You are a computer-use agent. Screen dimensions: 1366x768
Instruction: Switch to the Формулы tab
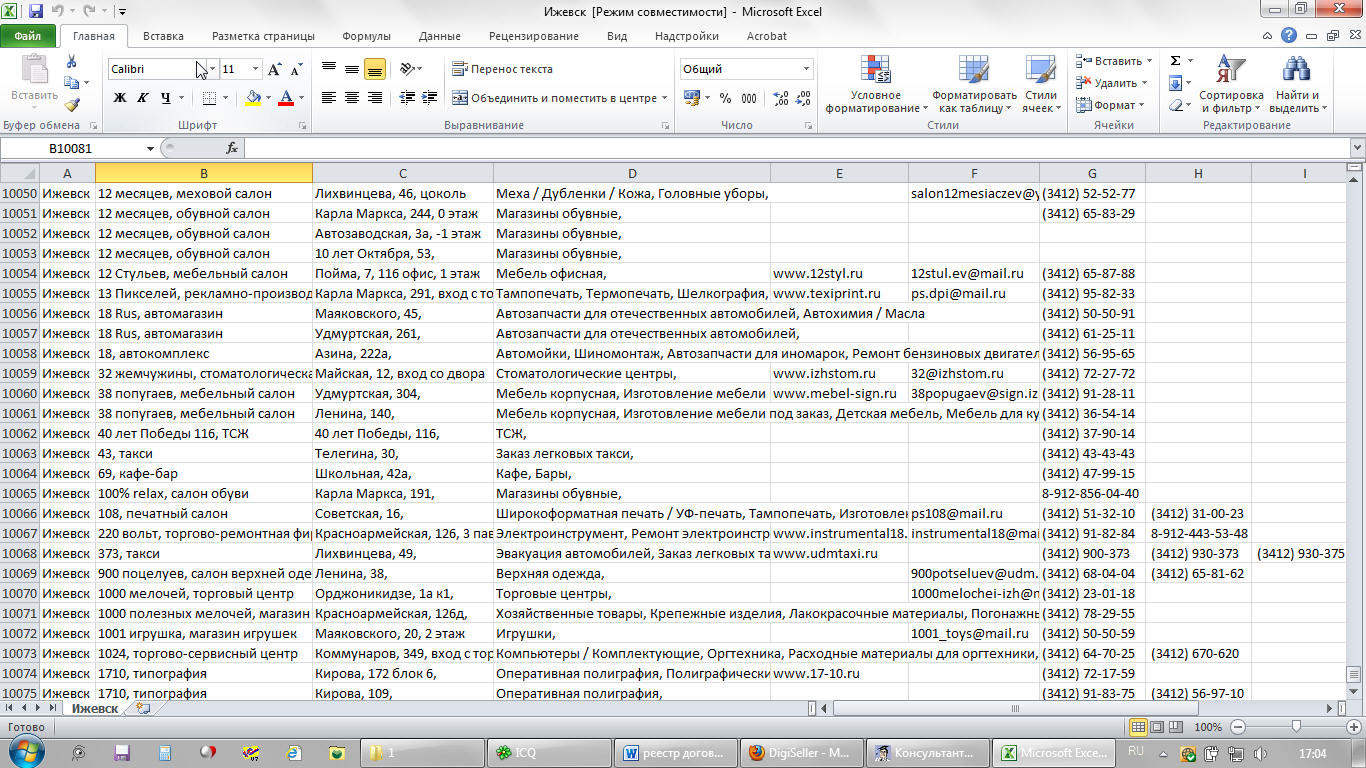366,36
